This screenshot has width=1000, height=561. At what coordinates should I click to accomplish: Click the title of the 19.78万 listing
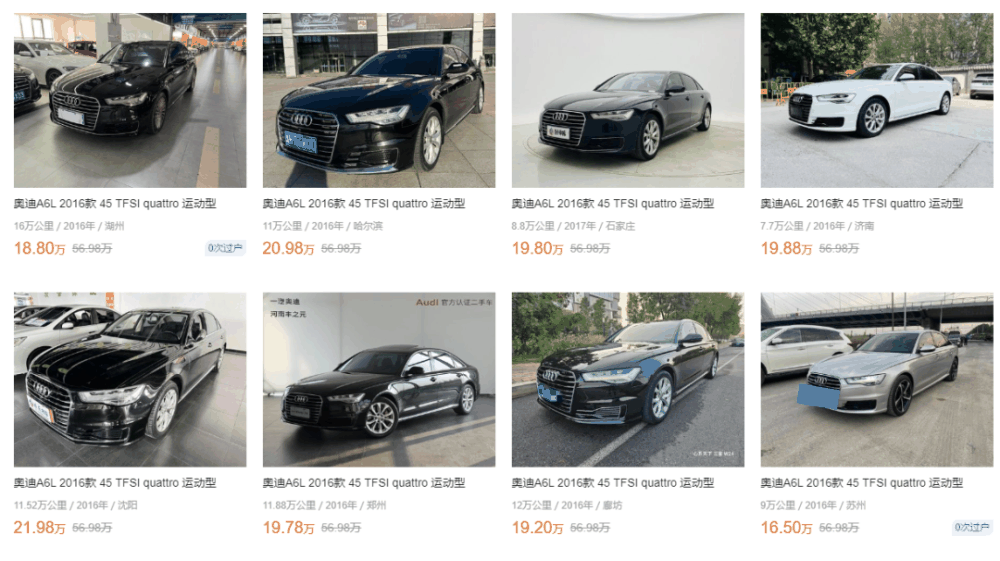[x=364, y=483]
